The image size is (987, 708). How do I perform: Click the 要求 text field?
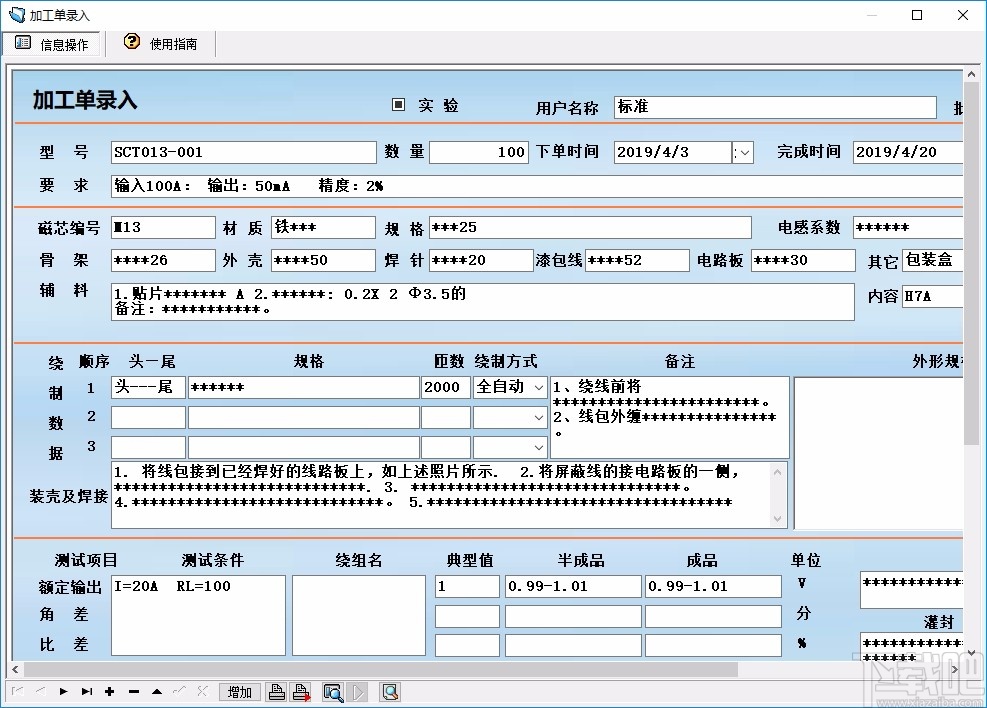537,186
